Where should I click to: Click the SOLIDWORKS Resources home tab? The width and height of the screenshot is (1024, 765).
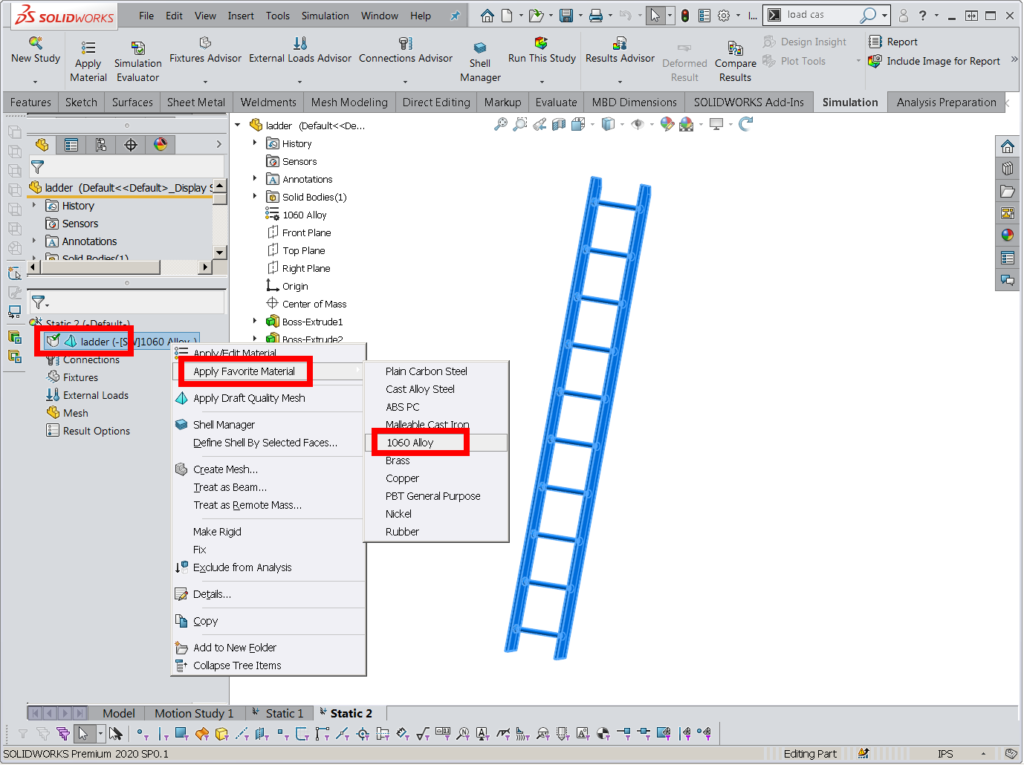[1008, 146]
